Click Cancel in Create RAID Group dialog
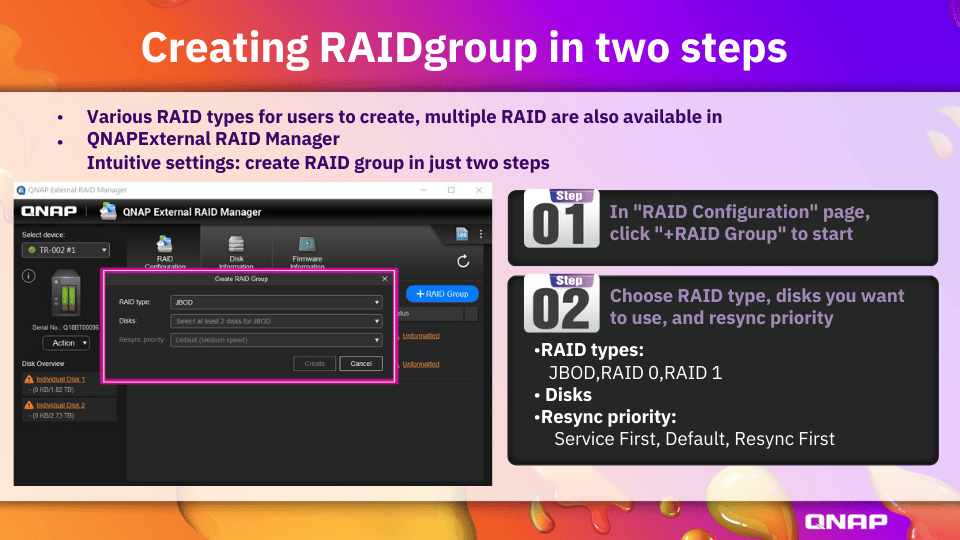The height and width of the screenshot is (540, 960). [361, 364]
